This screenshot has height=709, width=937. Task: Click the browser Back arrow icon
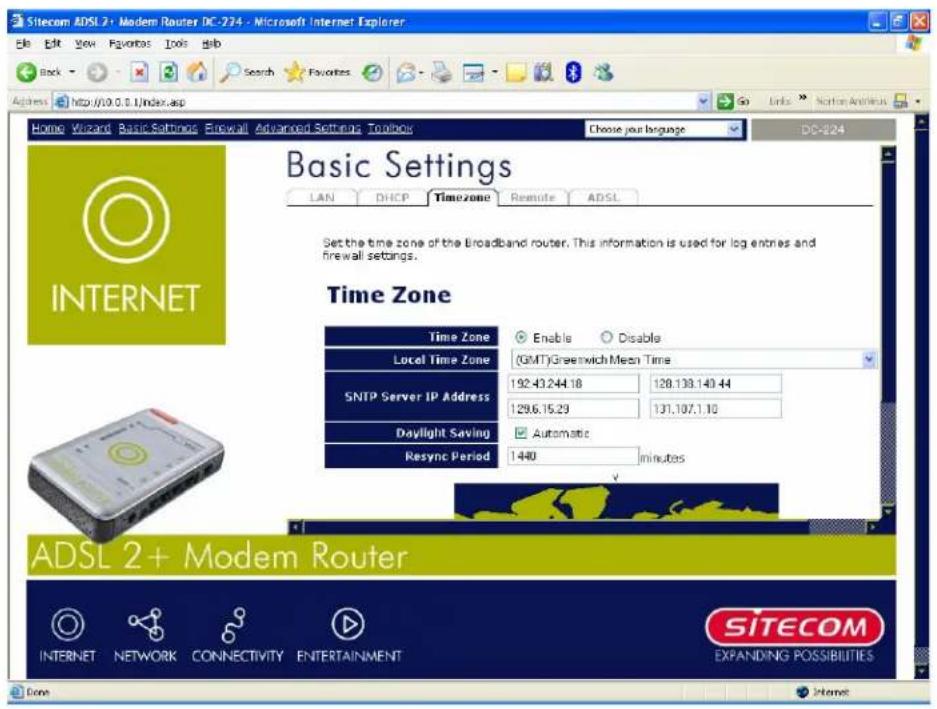point(26,72)
